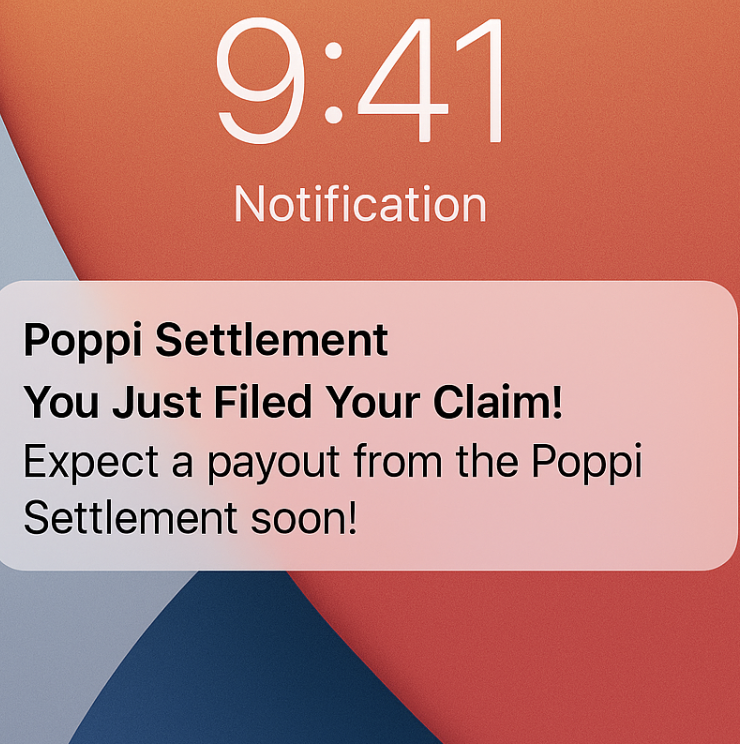Tap the "Poppi Settlement" notification title

pyautogui.click(x=206, y=341)
